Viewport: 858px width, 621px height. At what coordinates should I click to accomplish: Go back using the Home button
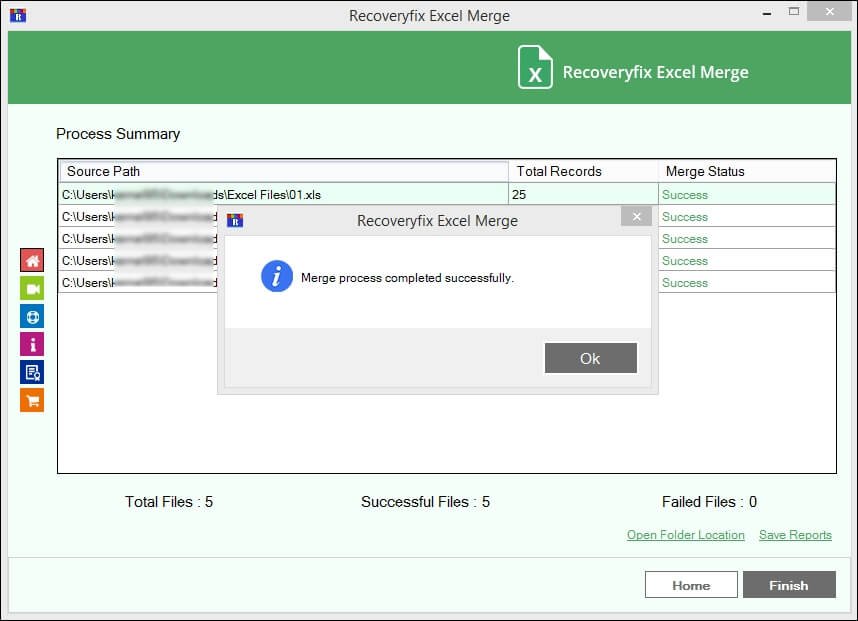pos(691,585)
